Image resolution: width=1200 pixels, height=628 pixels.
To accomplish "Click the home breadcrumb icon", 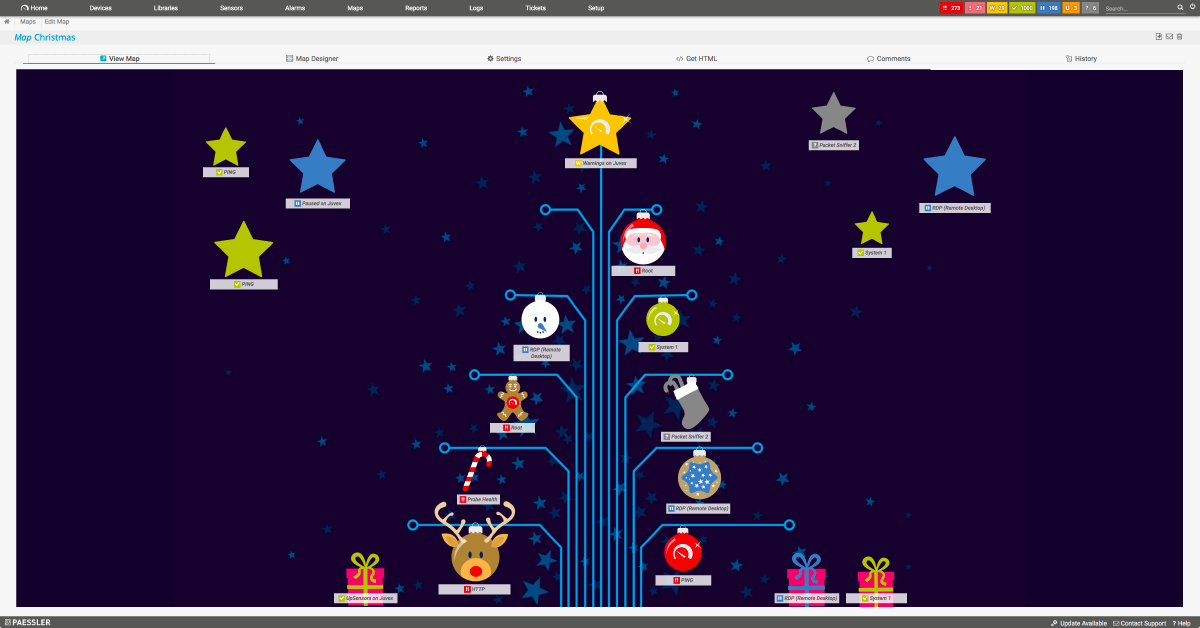I will coord(8,21).
